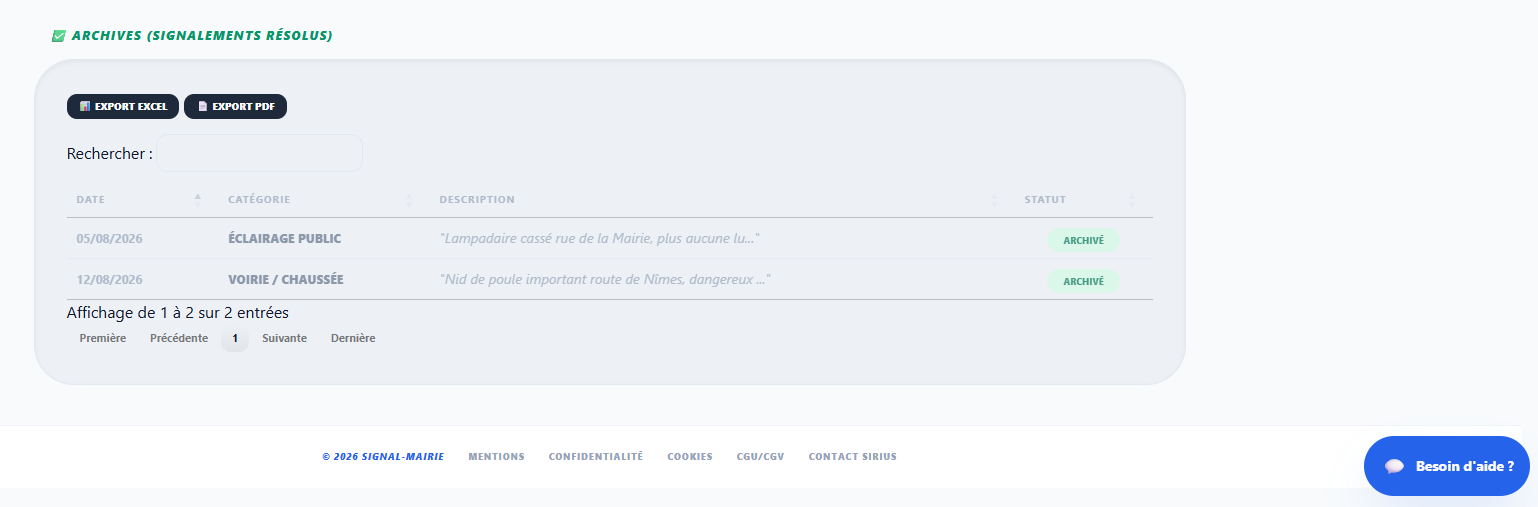Screen dimensions: 1538x507
Task: Sort table by Statut column header
Action: coord(1083,199)
